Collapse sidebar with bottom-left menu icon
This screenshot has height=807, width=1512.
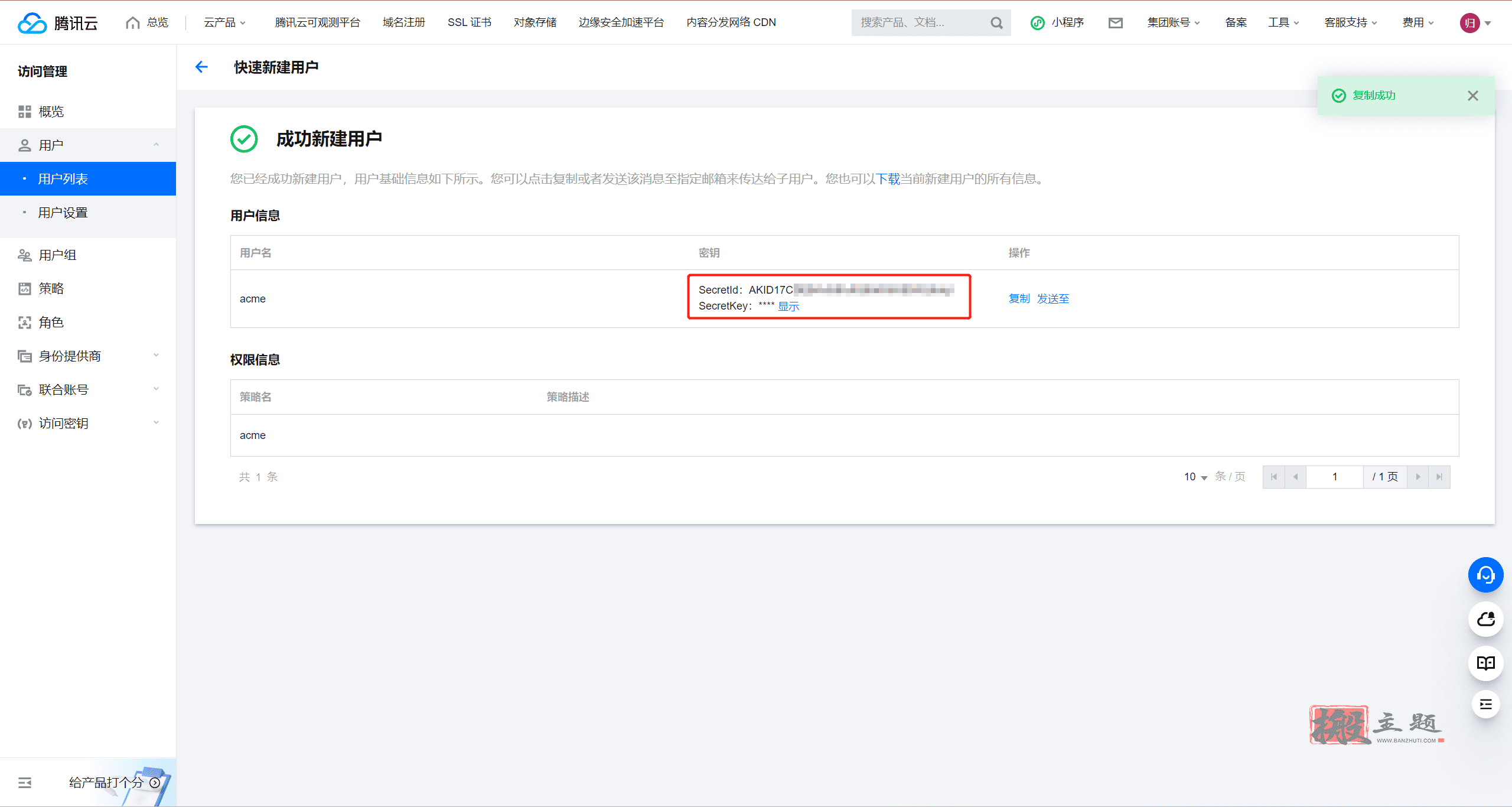coord(25,783)
